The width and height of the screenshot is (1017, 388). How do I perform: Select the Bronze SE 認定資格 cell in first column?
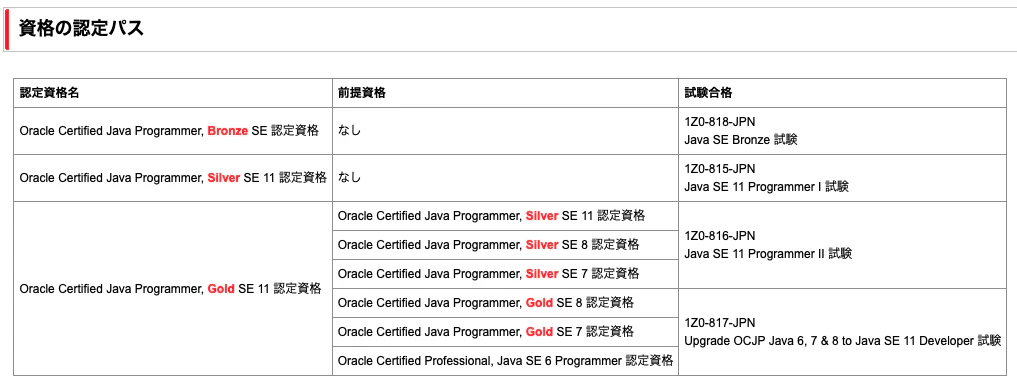(173, 130)
